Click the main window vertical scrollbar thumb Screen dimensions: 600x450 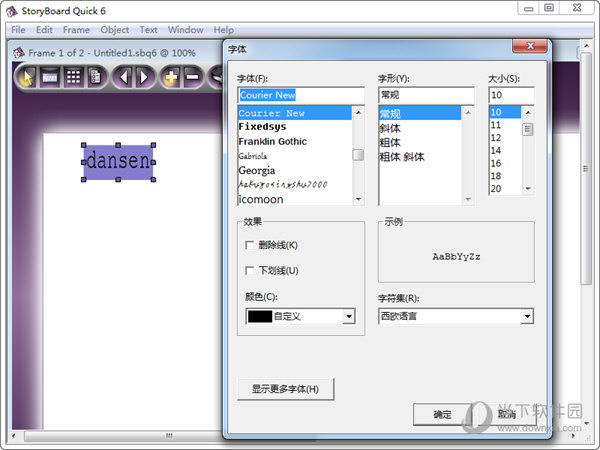coord(586,168)
